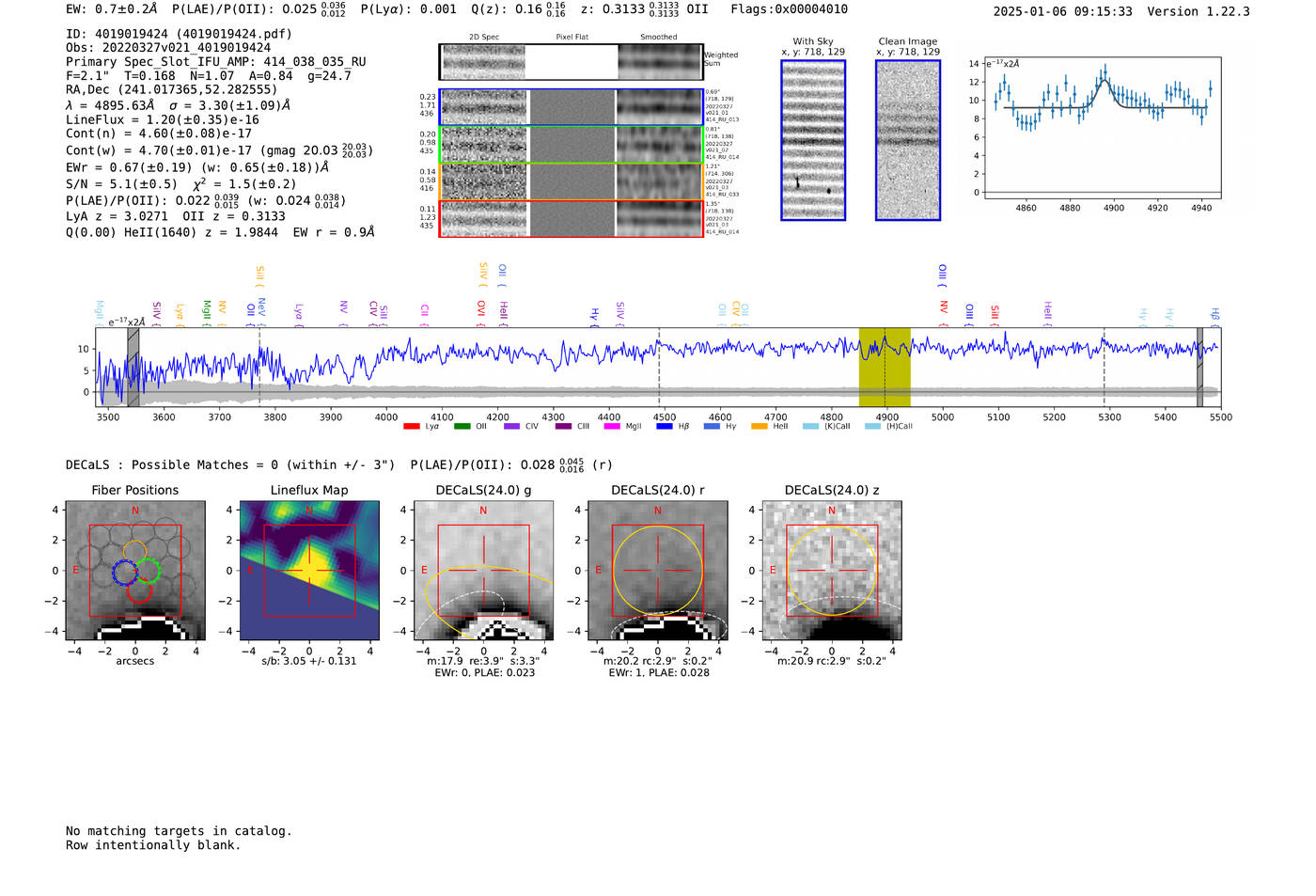Click the Gaussian line-fit plot
Screen dimensions: 1316x896
1103,128
